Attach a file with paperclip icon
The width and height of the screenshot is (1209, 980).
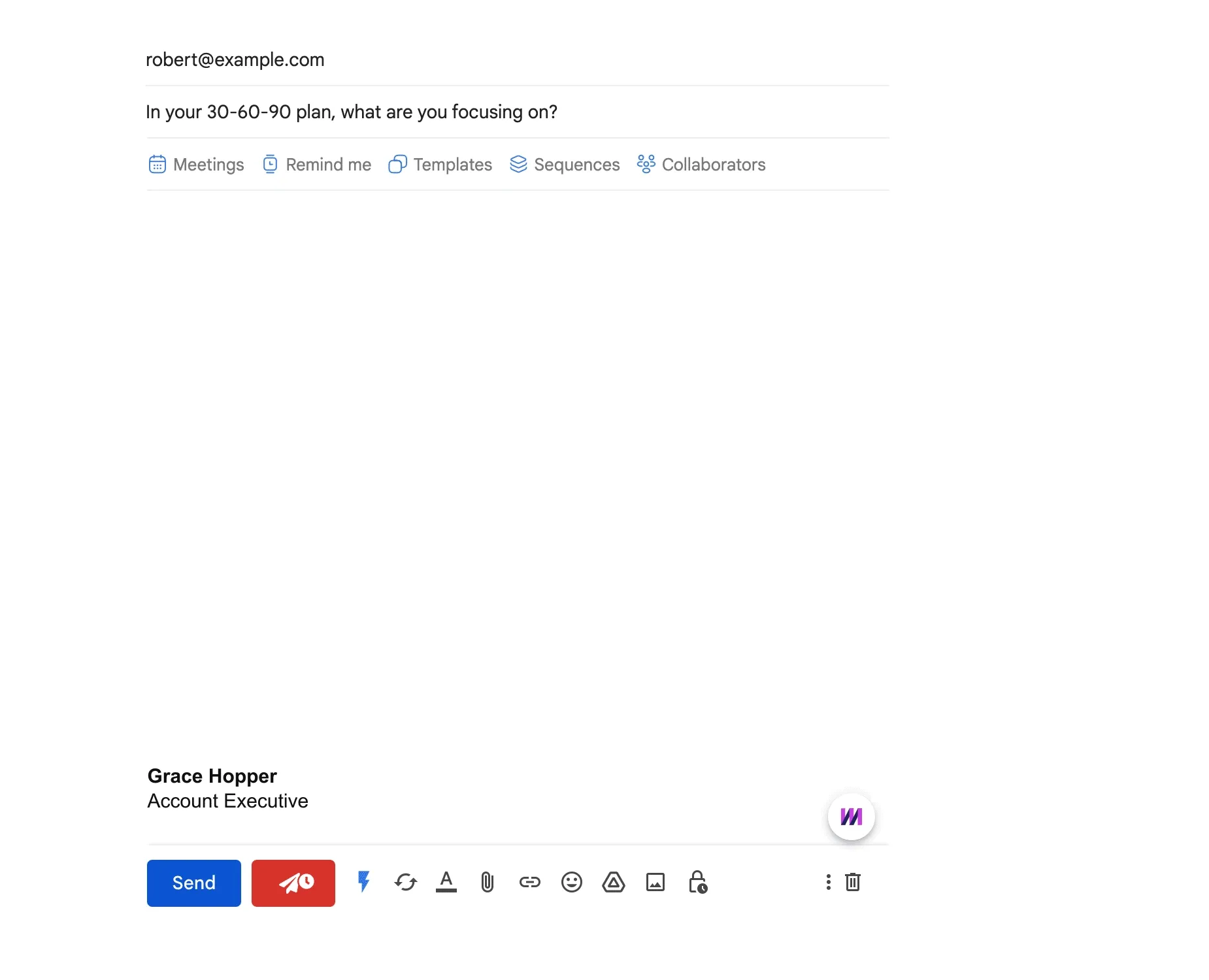coord(488,883)
